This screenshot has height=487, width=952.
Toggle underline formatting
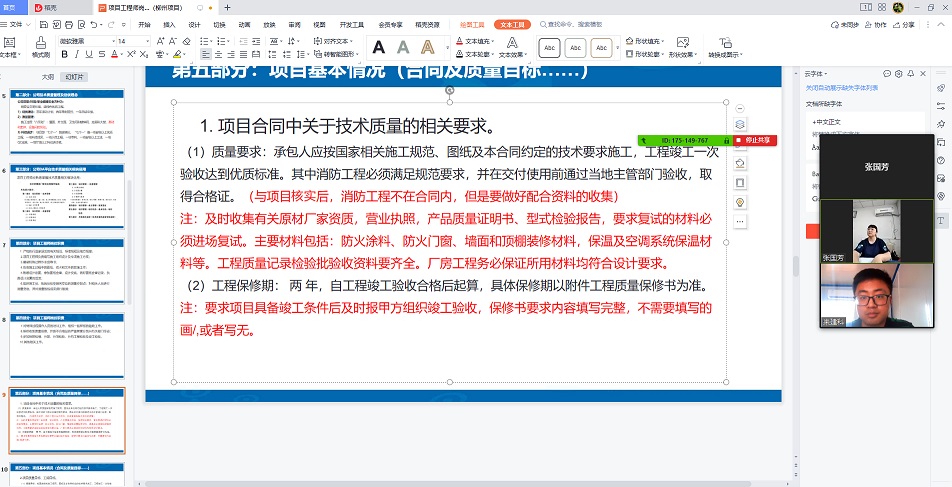click(89, 54)
